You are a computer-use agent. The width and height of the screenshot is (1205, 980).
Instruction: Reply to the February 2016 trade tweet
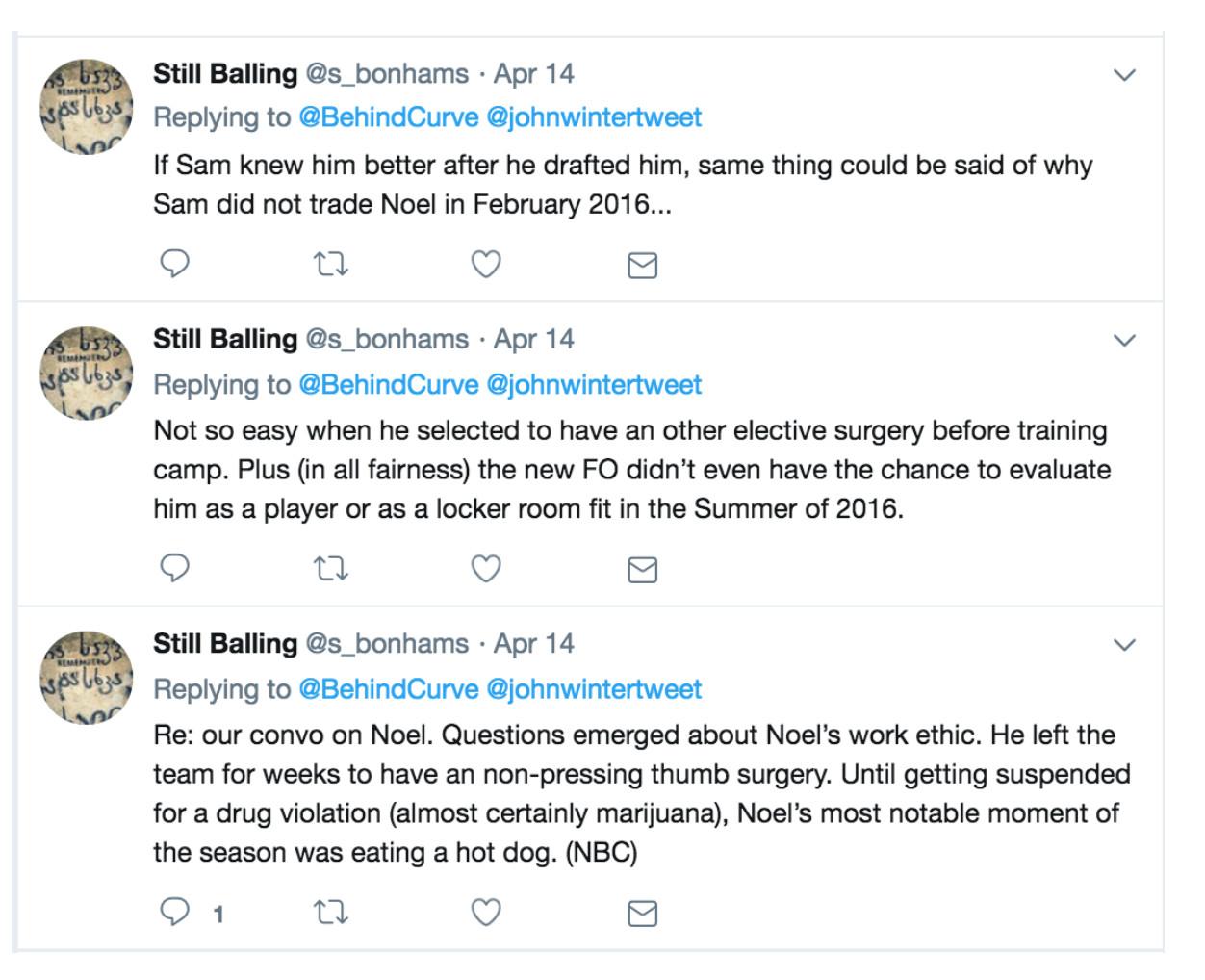click(174, 264)
